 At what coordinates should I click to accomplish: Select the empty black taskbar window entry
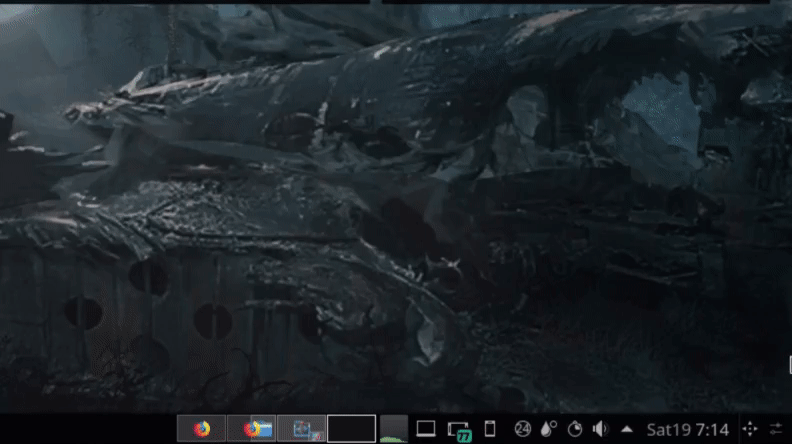[x=352, y=429]
